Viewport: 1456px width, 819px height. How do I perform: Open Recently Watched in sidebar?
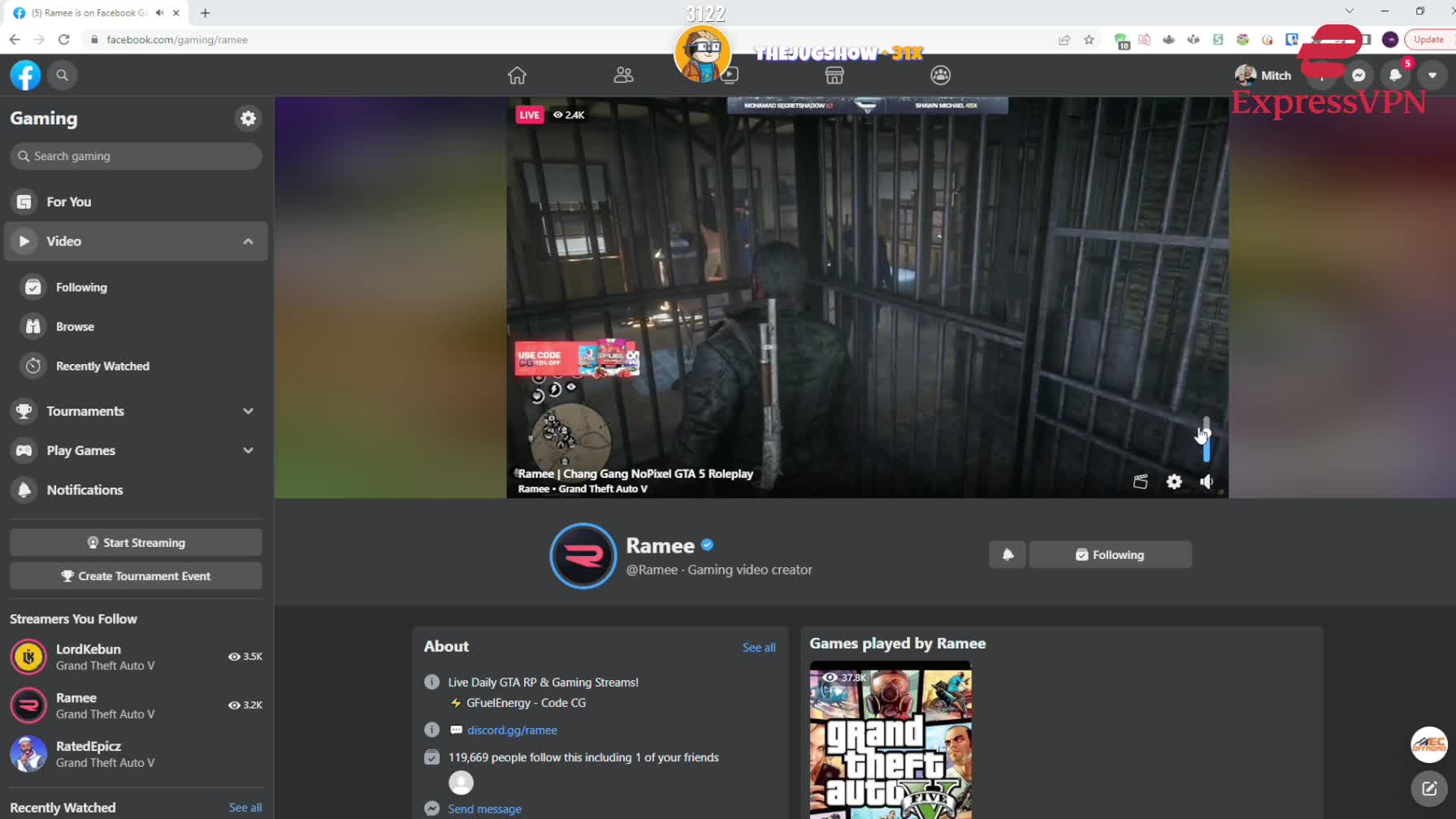click(136, 366)
